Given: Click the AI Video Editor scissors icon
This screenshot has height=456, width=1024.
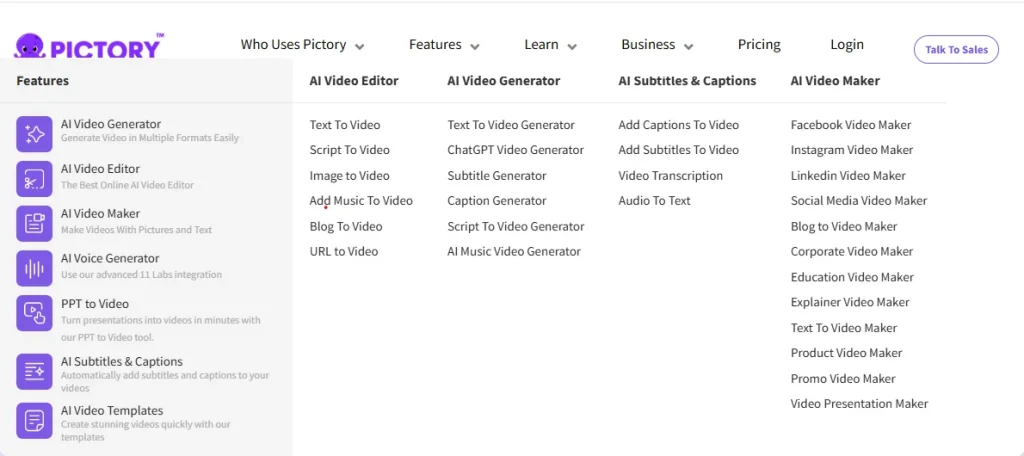Looking at the screenshot, I should pos(34,179).
